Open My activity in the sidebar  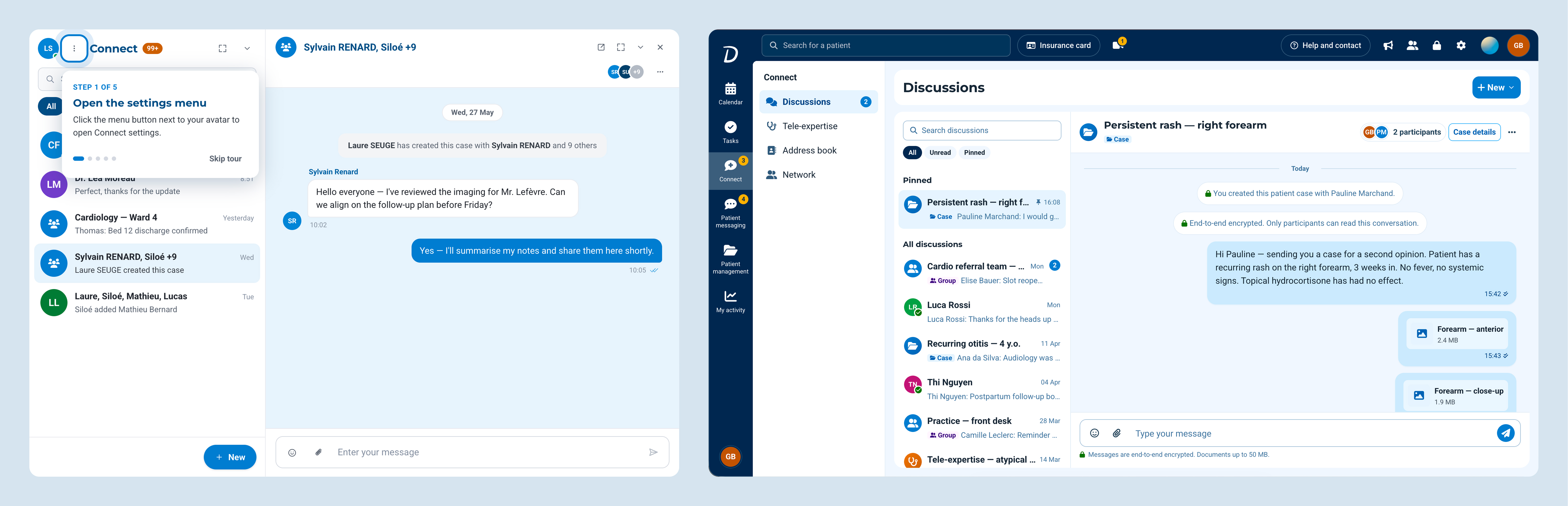730,301
